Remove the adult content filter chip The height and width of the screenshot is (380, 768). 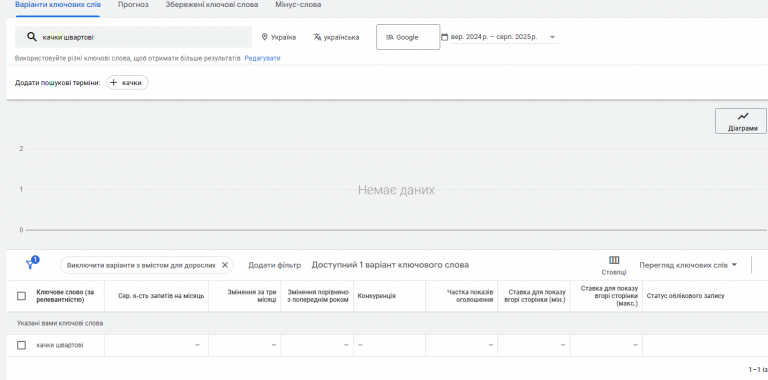coord(225,265)
